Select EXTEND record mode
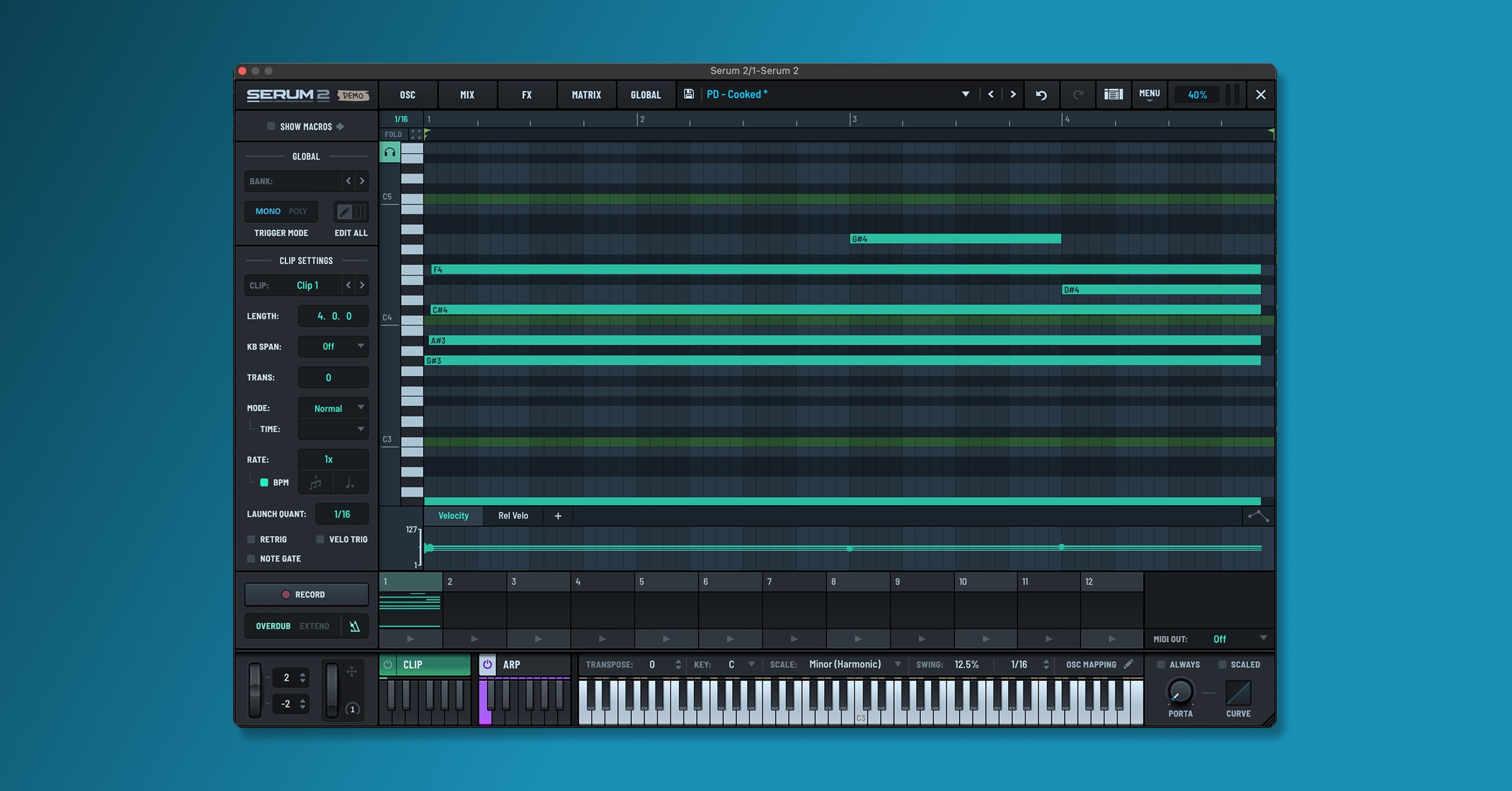The width and height of the screenshot is (1512, 791). click(x=314, y=626)
